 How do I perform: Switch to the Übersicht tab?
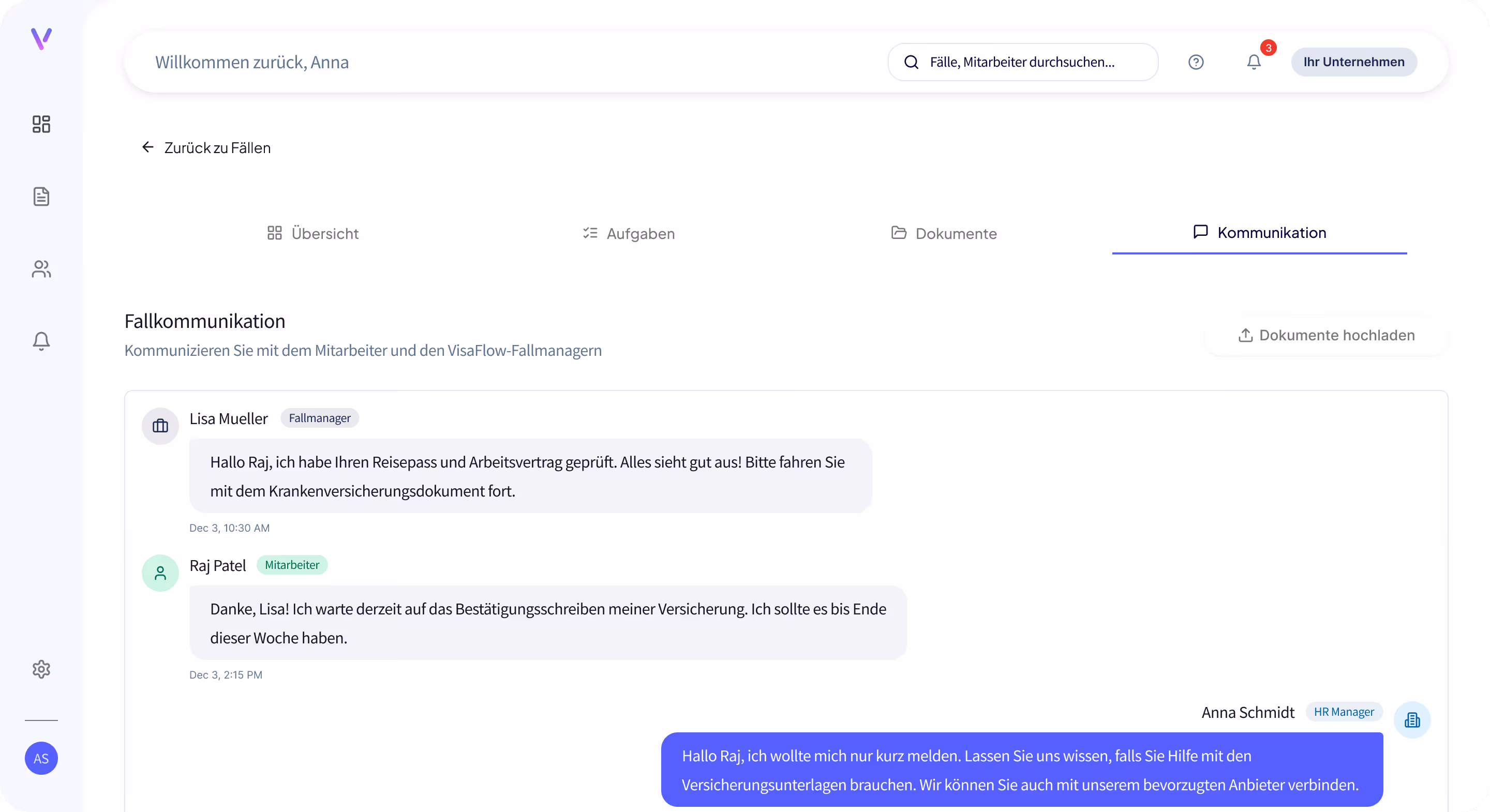(312, 234)
